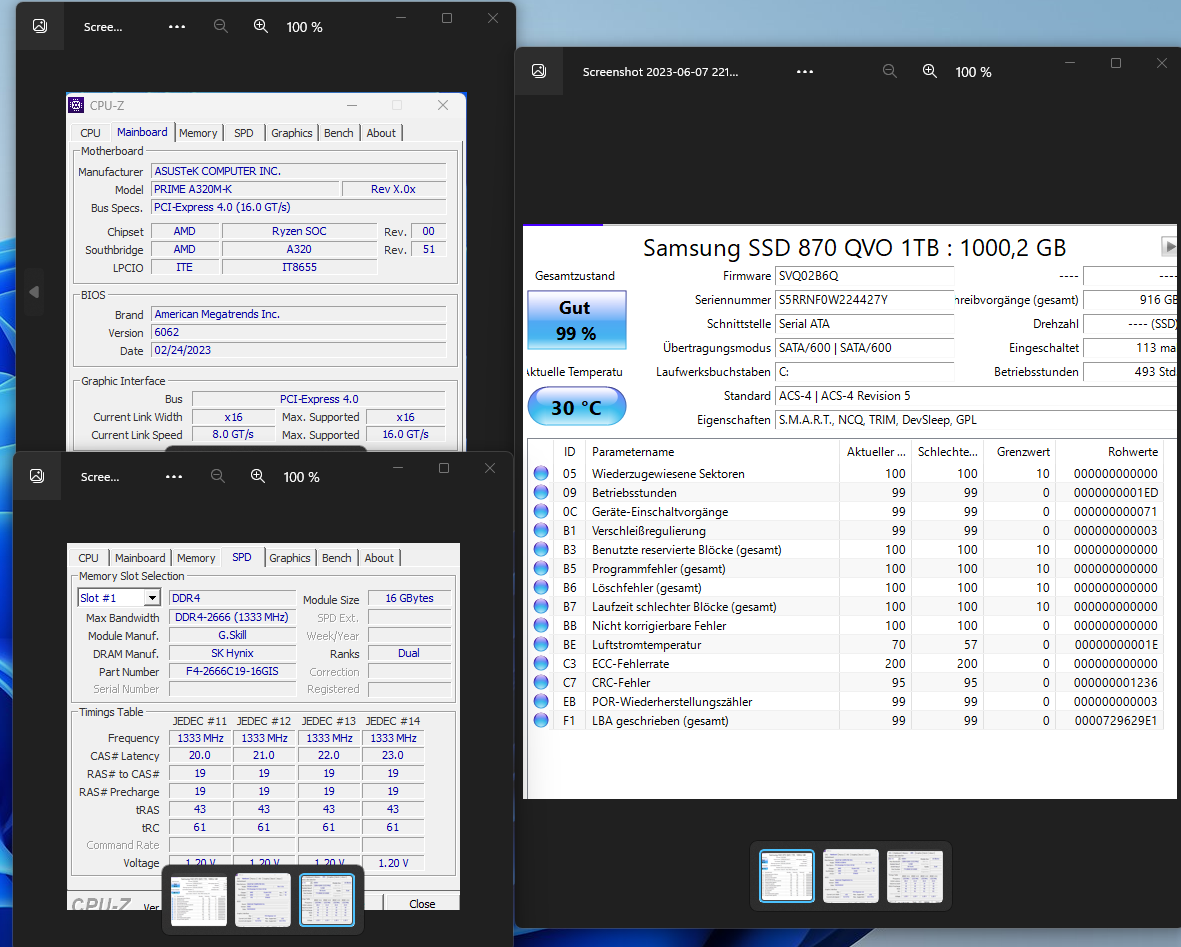The width and height of the screenshot is (1181, 947).
Task: Select About tab in upper CPU-Z window
Action: [x=381, y=133]
